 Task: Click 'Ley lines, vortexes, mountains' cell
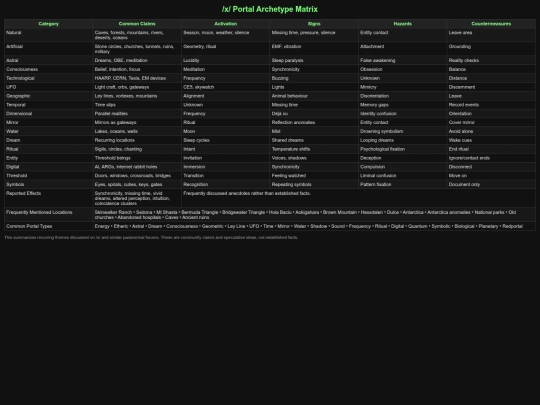(x=137, y=96)
